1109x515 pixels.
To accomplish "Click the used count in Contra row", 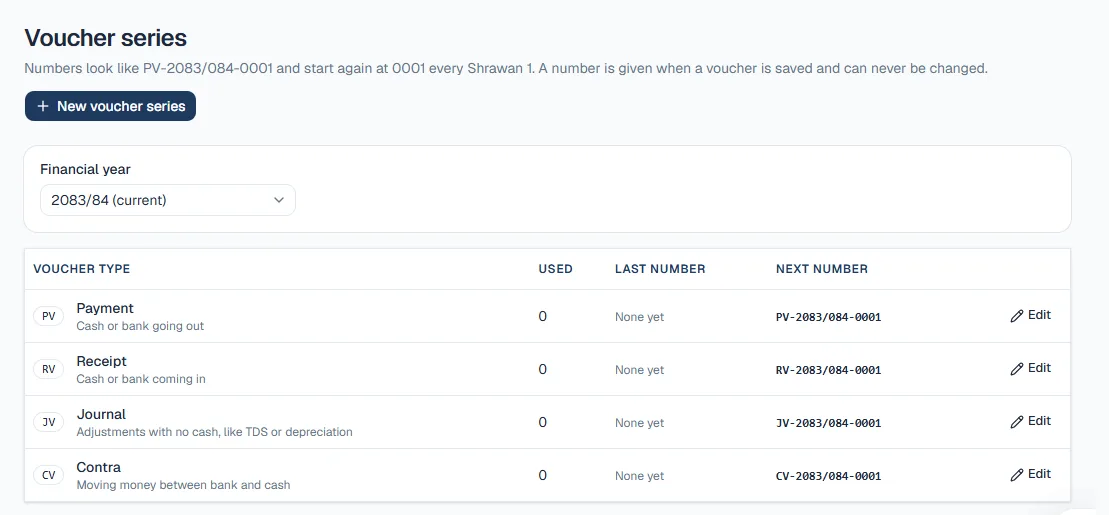I will click(542, 475).
